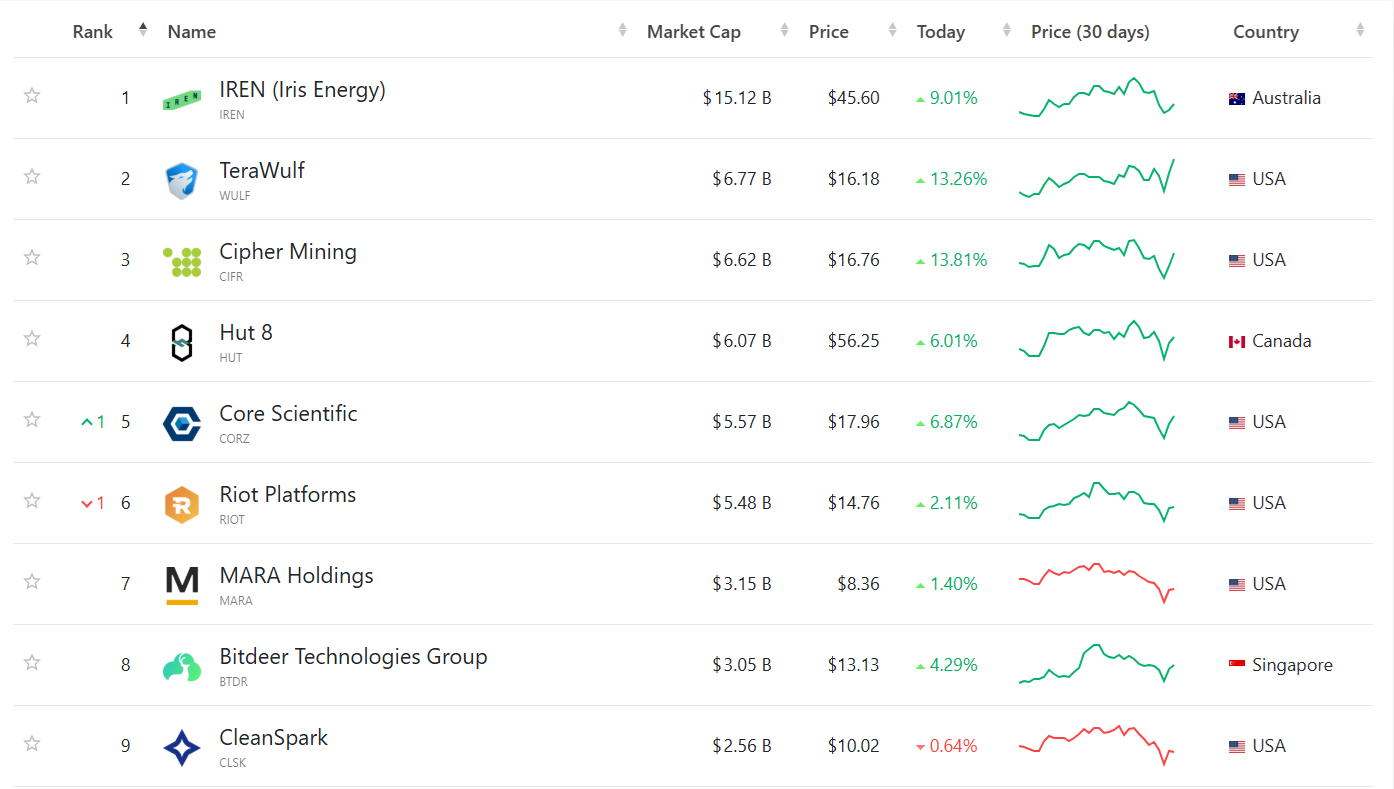
Task: Click the IREN company logo icon
Action: coord(182,99)
